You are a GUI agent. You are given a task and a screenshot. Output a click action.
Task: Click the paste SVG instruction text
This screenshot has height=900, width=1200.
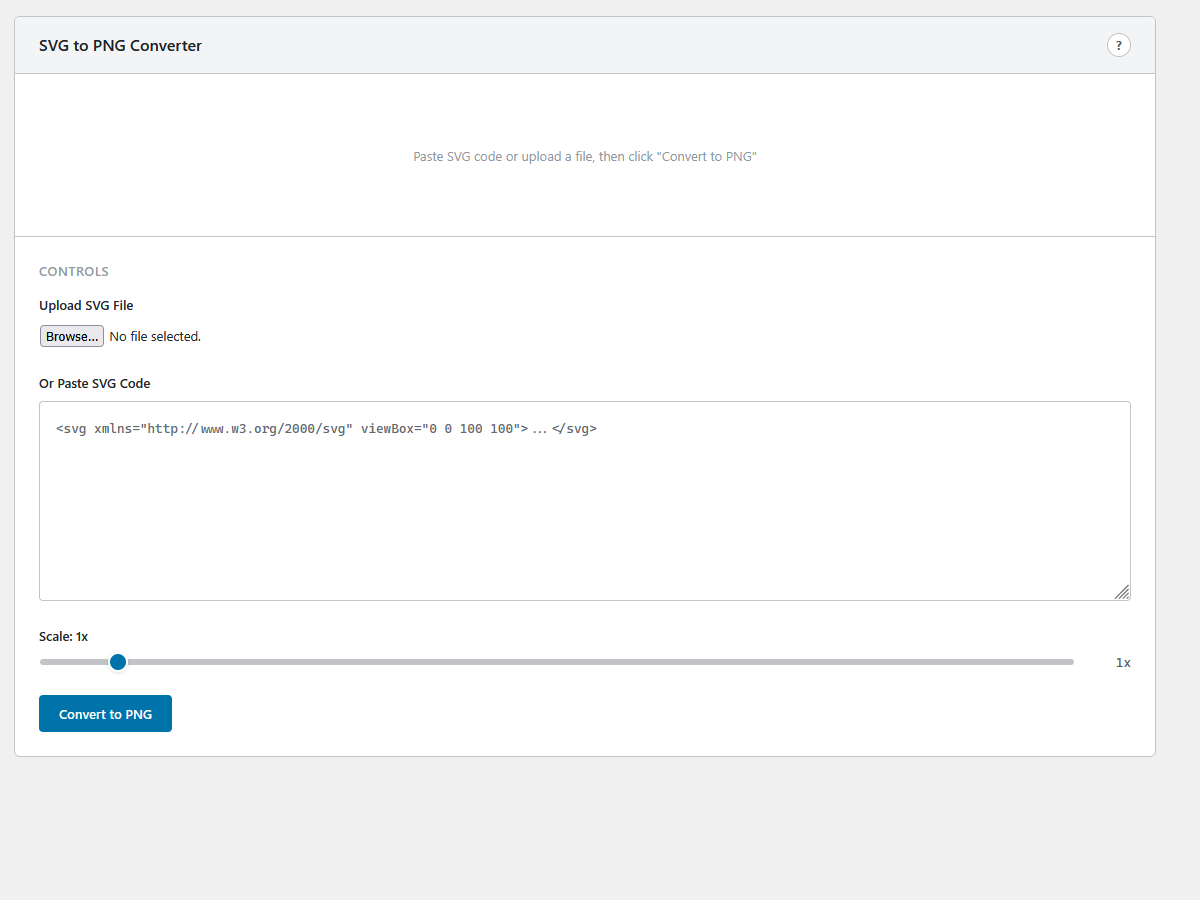[x=585, y=156]
